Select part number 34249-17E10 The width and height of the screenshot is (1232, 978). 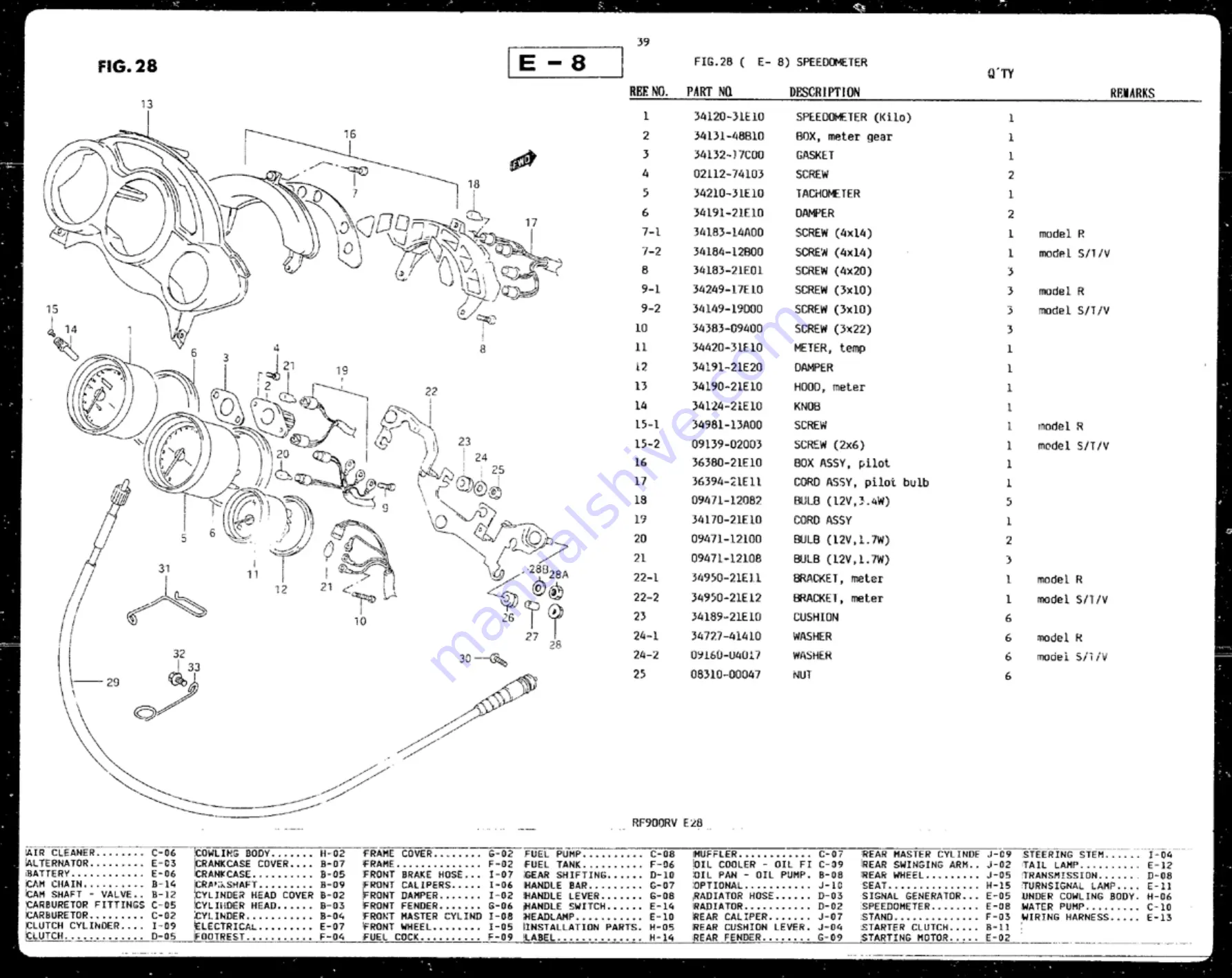pos(728,290)
